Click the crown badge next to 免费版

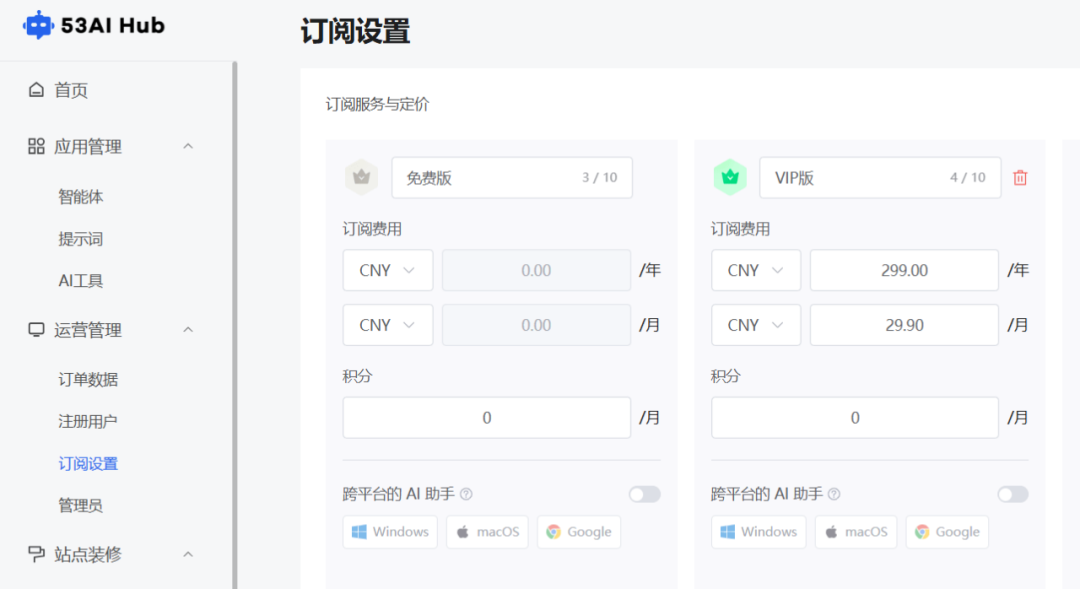[x=362, y=177]
